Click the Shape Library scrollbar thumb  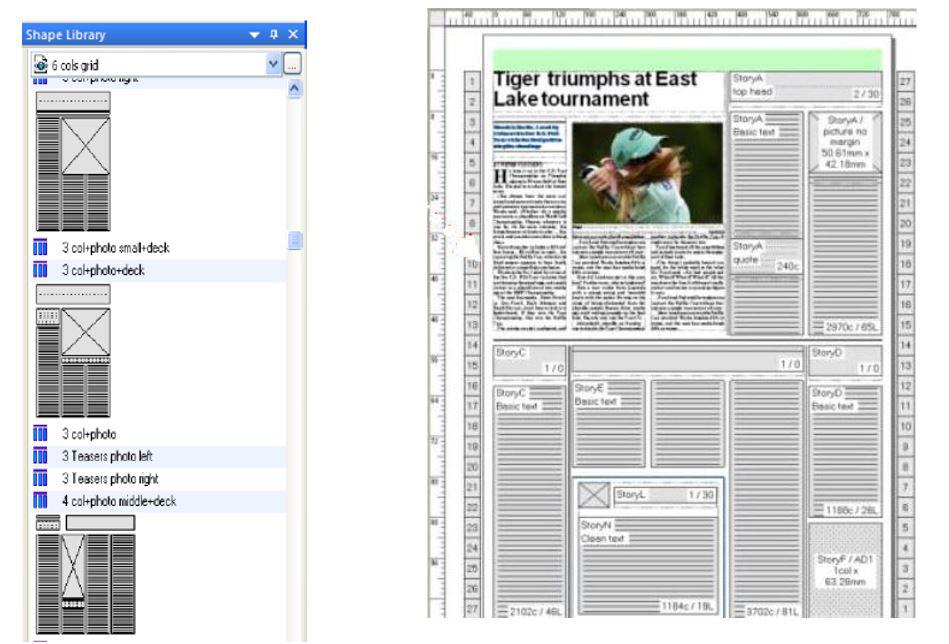(295, 241)
